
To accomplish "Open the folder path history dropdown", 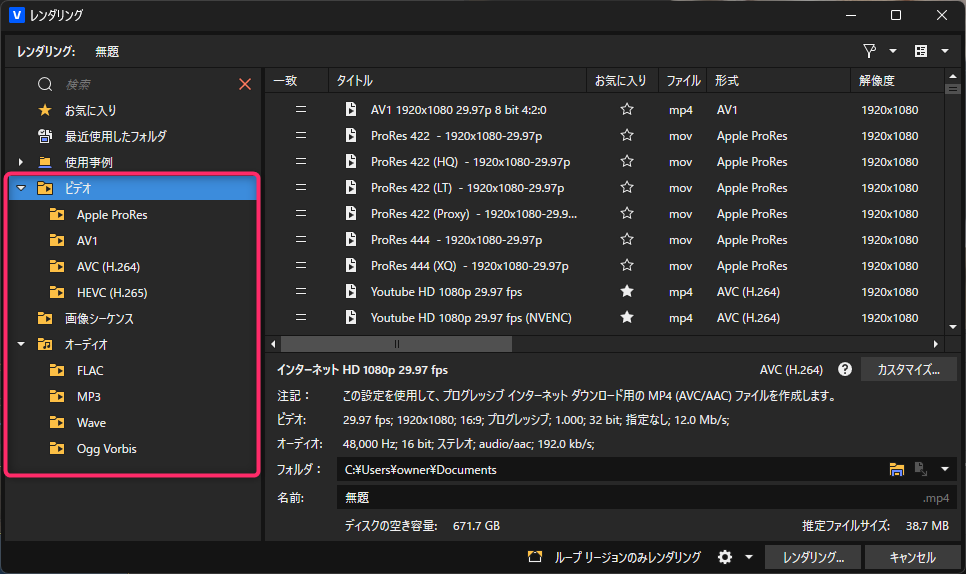I will (x=945, y=470).
